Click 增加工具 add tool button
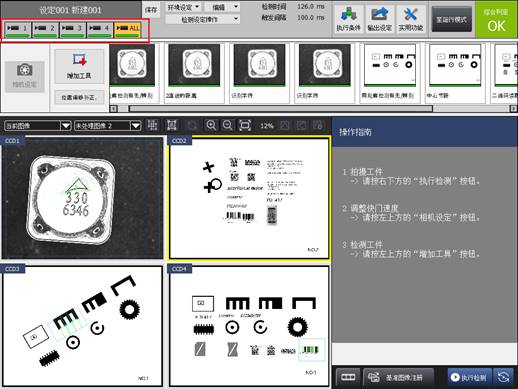518x389 pixels. [x=79, y=66]
